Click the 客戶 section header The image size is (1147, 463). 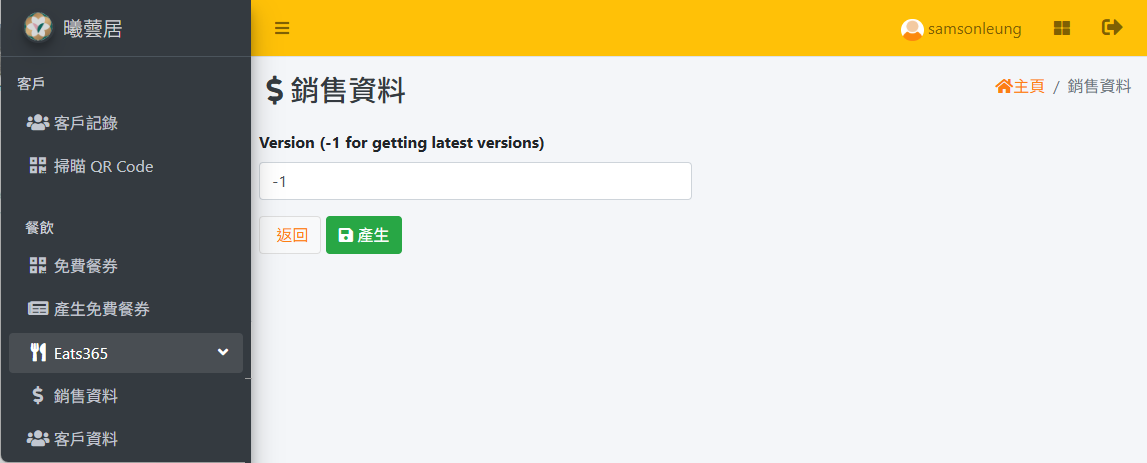(31, 83)
